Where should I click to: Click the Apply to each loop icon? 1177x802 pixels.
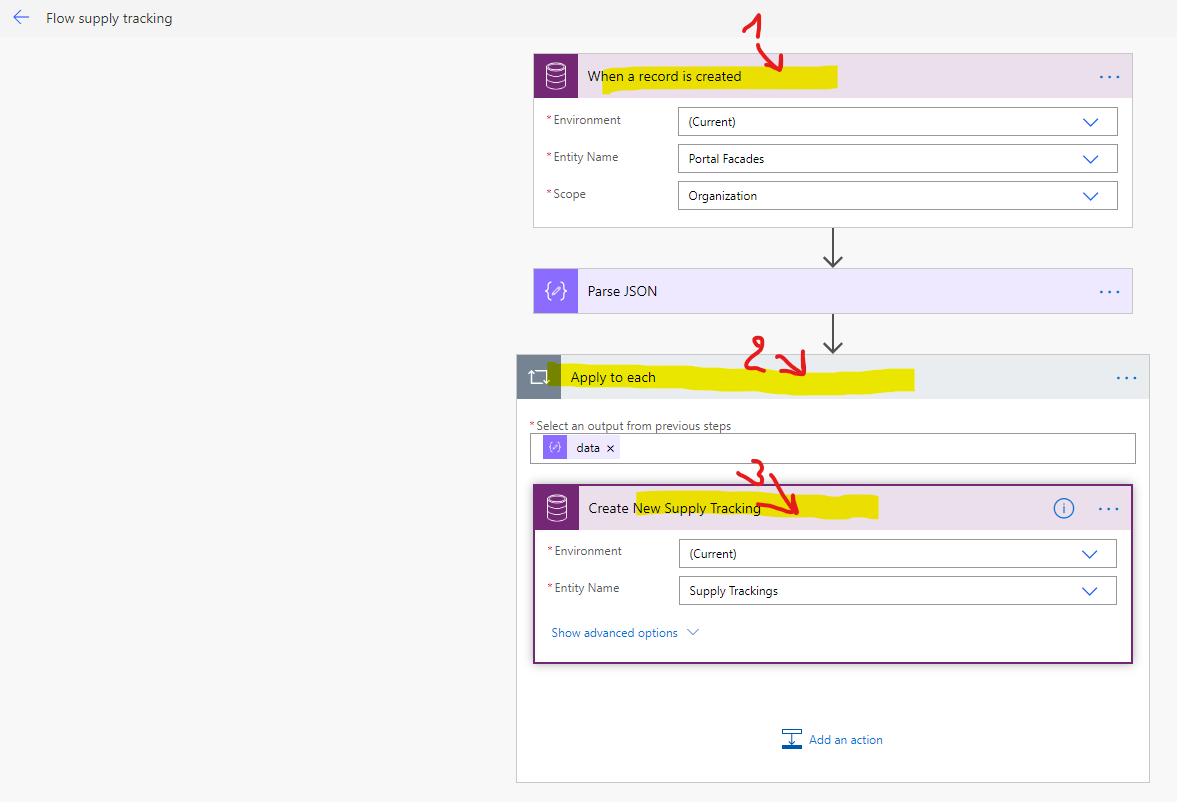point(539,377)
